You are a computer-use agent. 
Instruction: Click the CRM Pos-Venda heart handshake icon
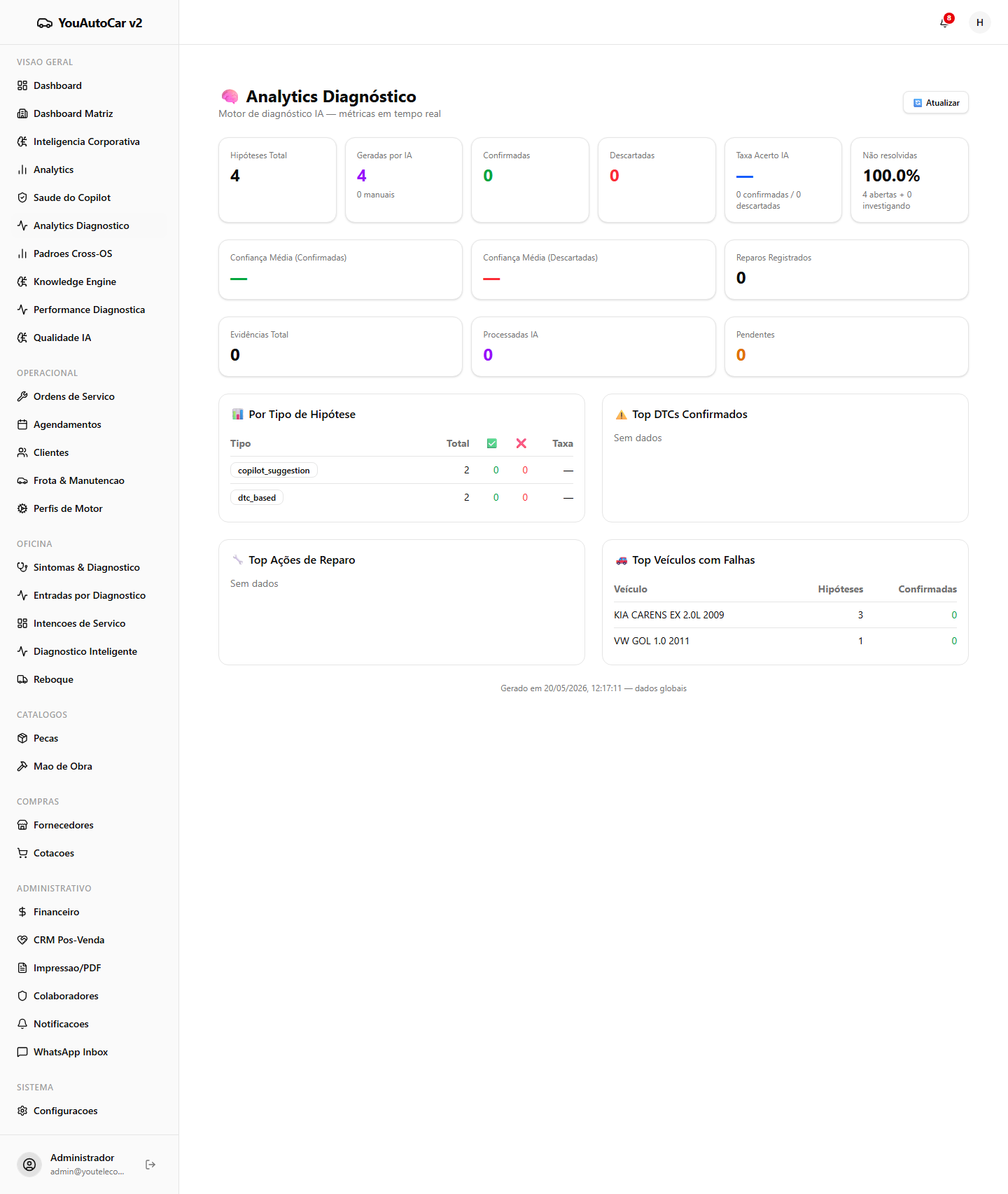(22, 940)
